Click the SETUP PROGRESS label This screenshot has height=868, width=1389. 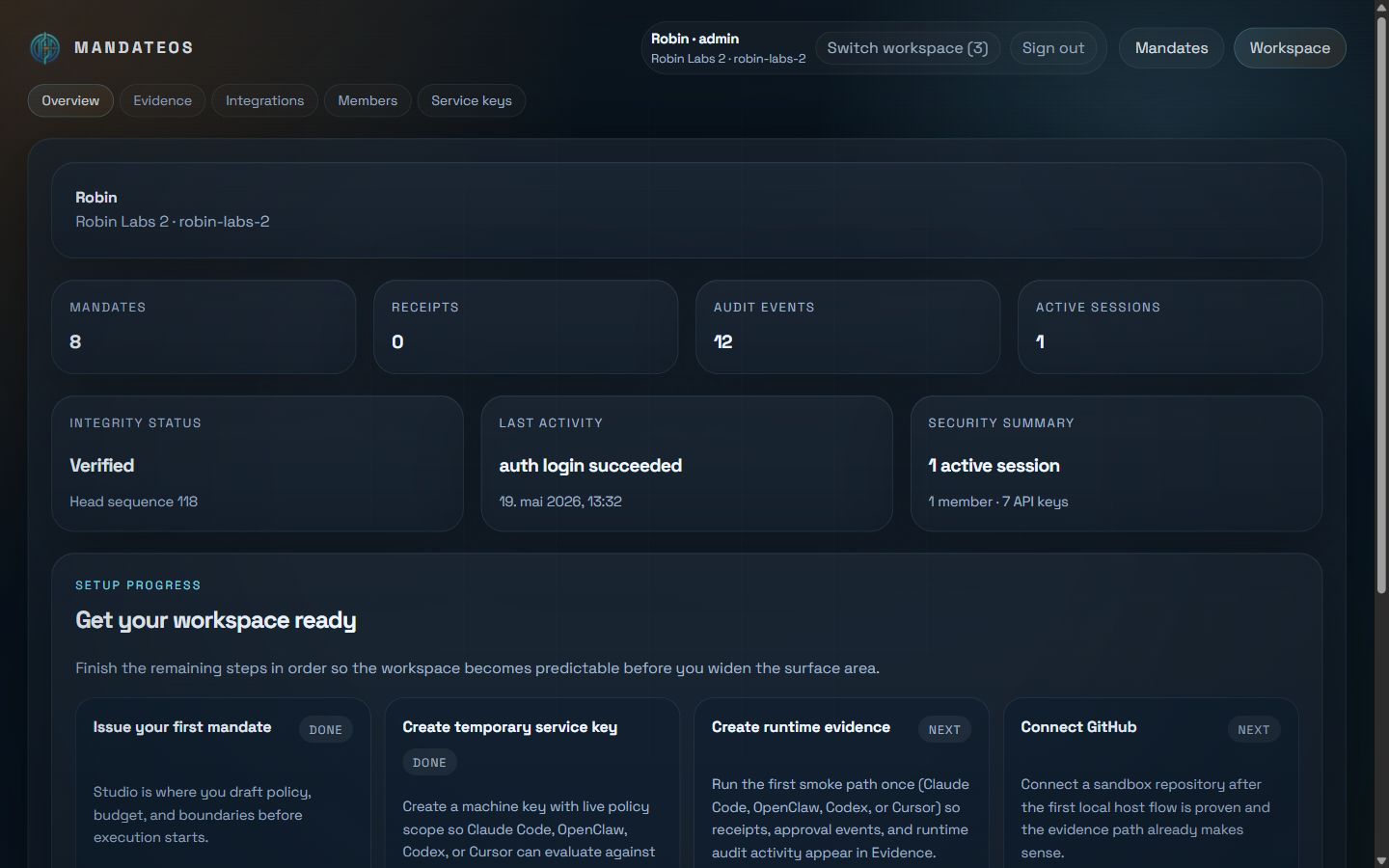tap(138, 585)
